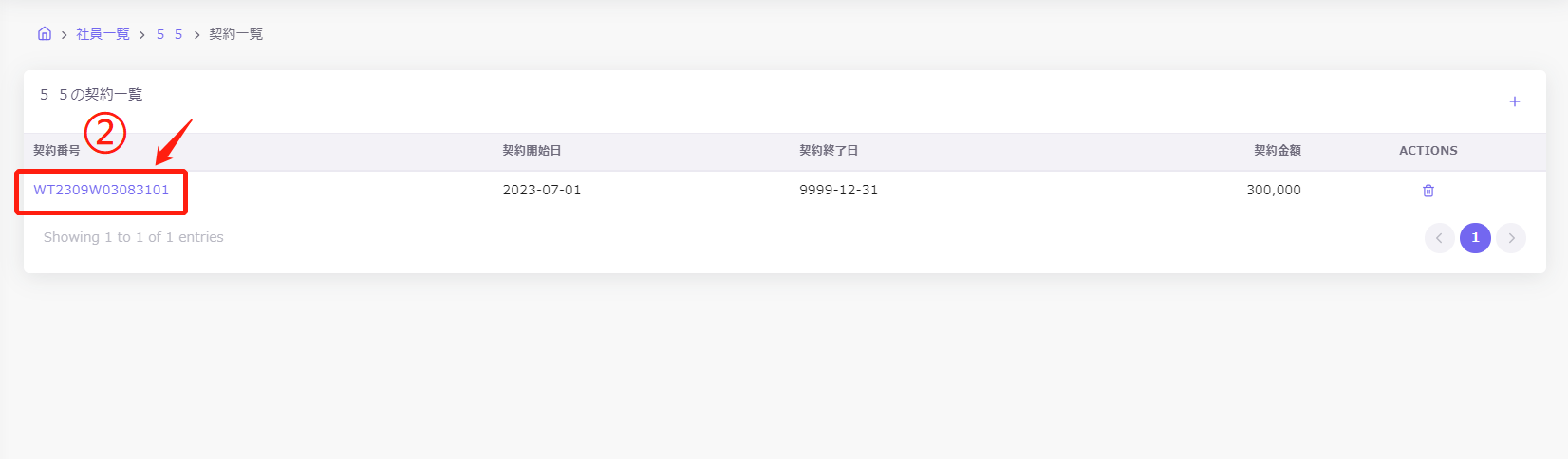The width and height of the screenshot is (1568, 459).
Task: Go to the "5 5" employee breadcrumb
Action: [x=169, y=34]
